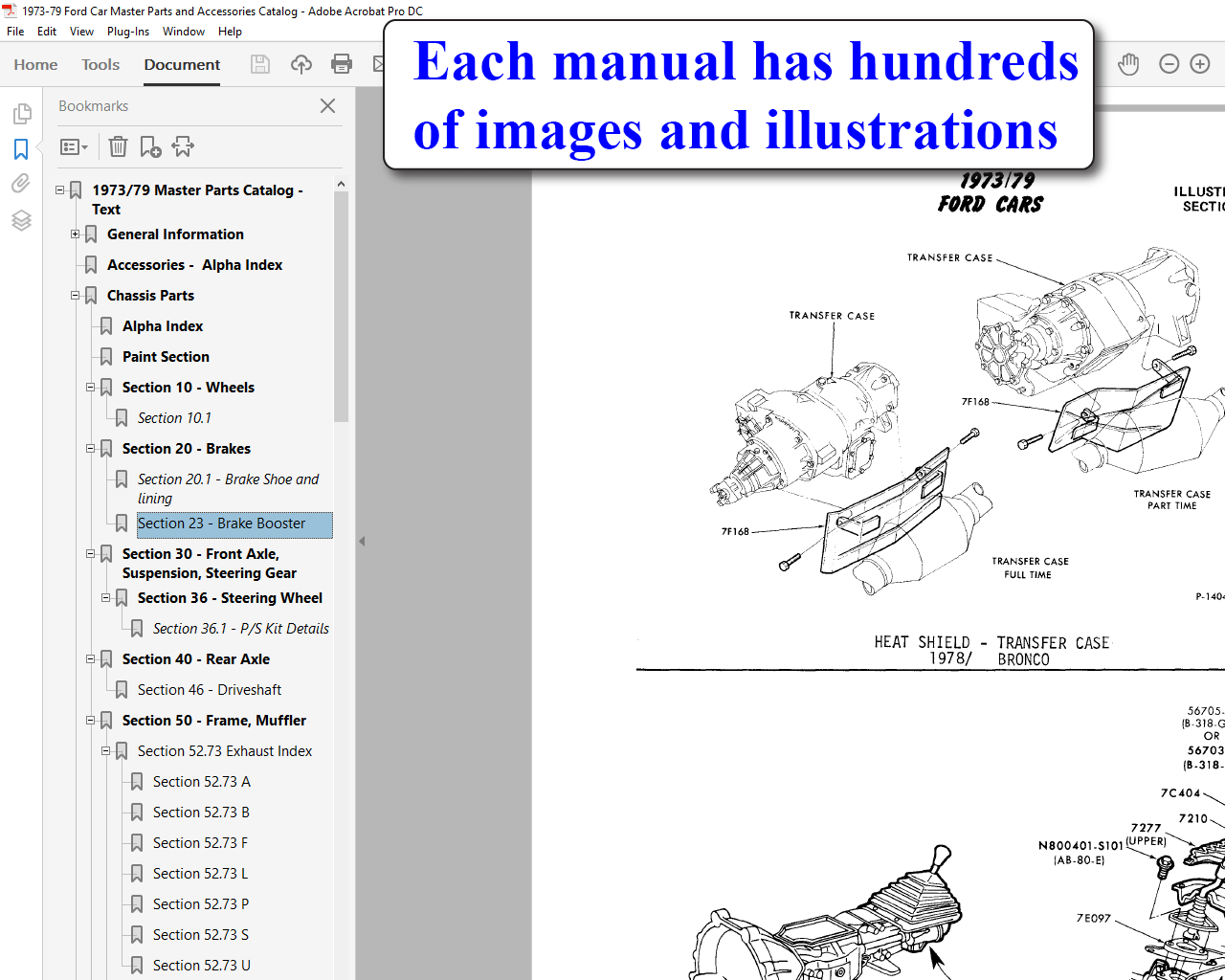Open the Page Thumbnails panel icon
Image resolution: width=1225 pixels, height=980 pixels.
(21, 114)
